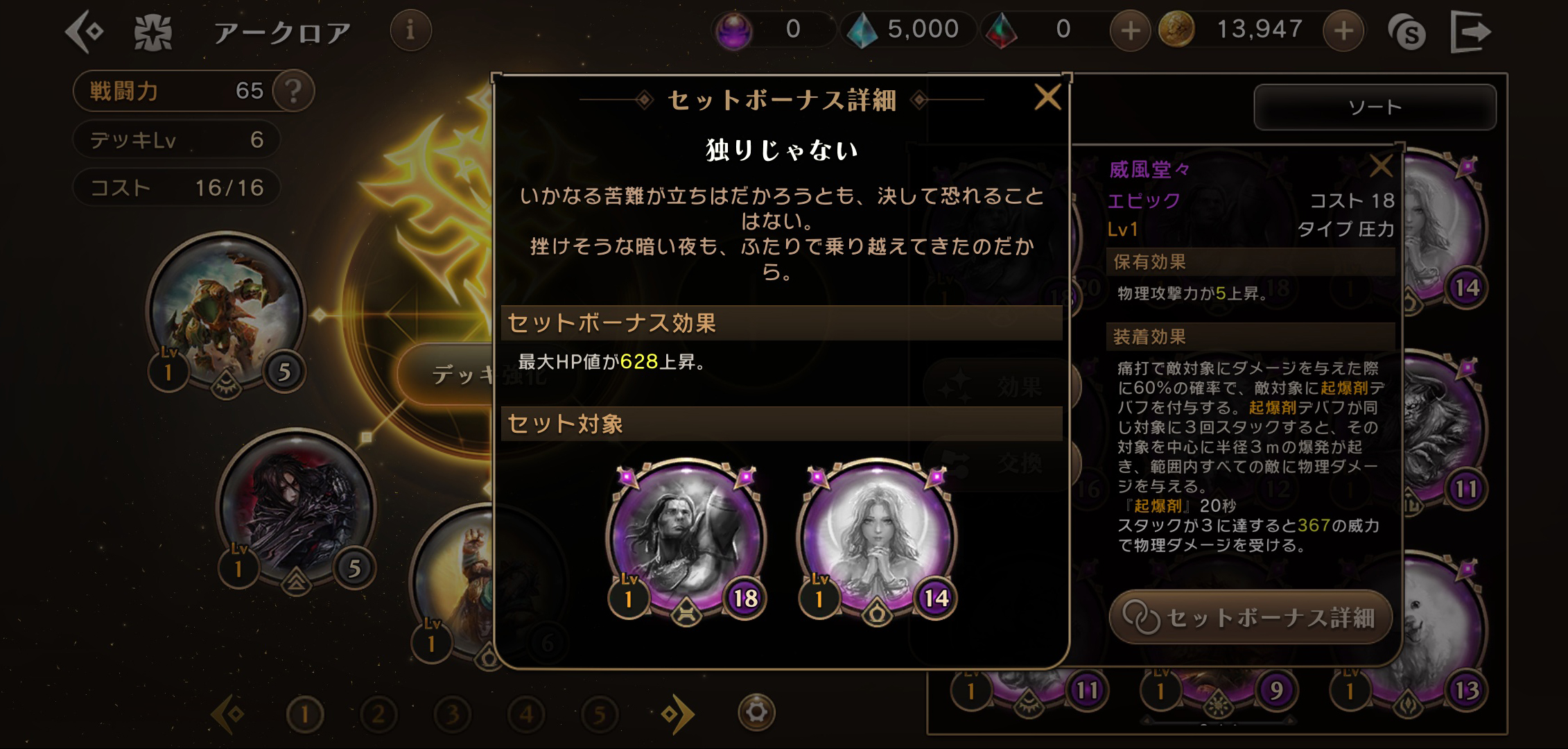Close the 威風堂々 card detail panel

pyautogui.click(x=1381, y=166)
